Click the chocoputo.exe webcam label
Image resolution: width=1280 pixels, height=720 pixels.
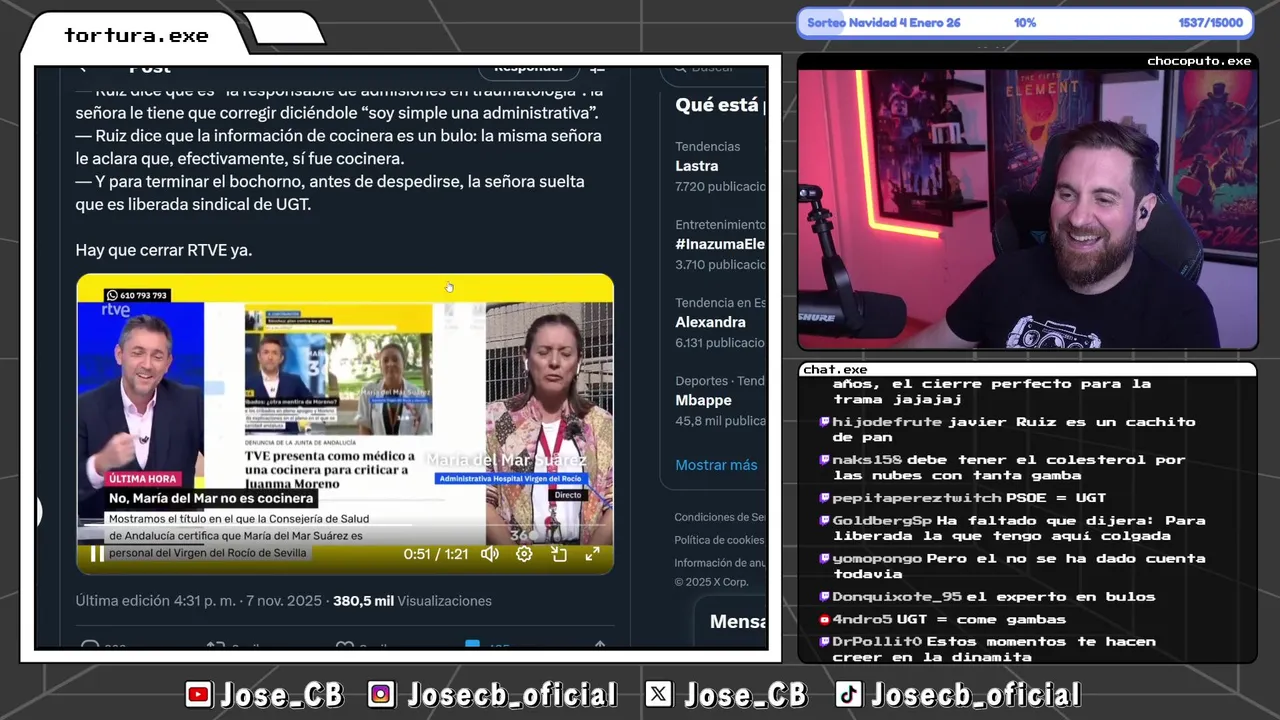(1198, 61)
